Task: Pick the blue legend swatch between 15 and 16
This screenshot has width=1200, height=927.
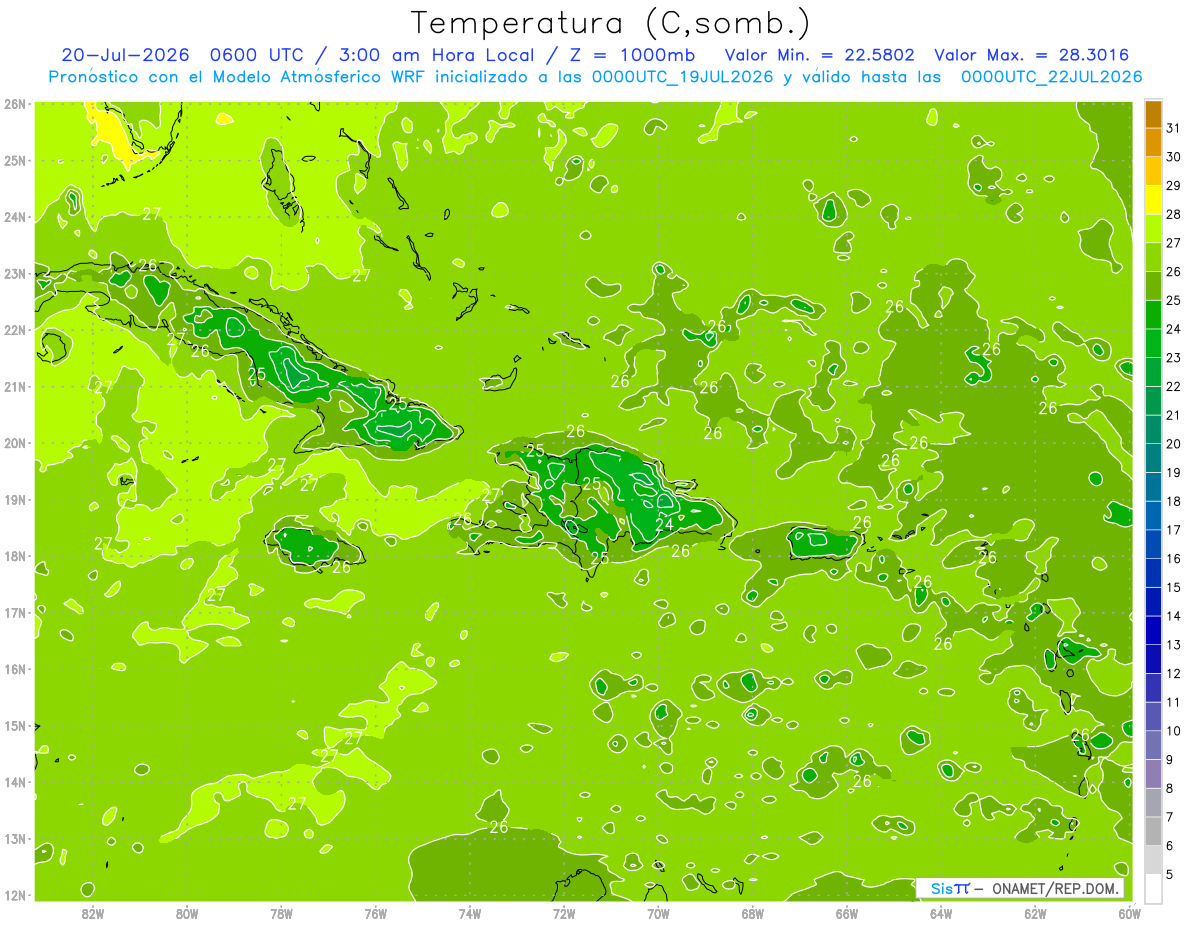Action: click(x=1153, y=573)
